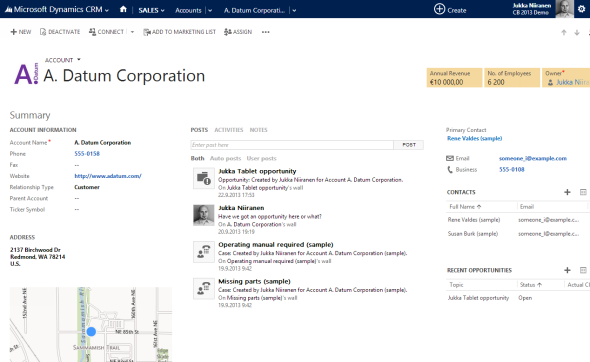The height and width of the screenshot is (362, 590).
Task: Expand the CONNECT dropdown arrow
Action: (x=132, y=32)
